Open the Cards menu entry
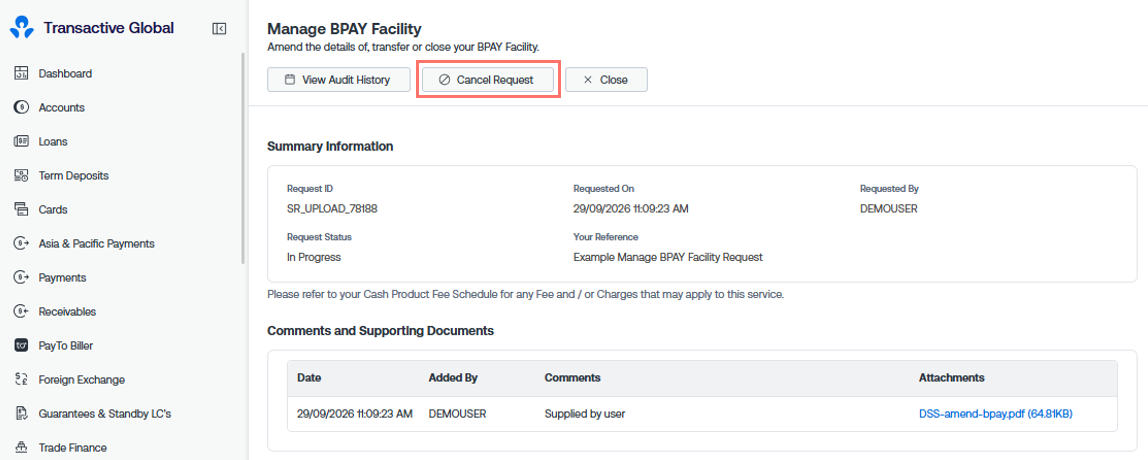The width and height of the screenshot is (1148, 460). 53,209
